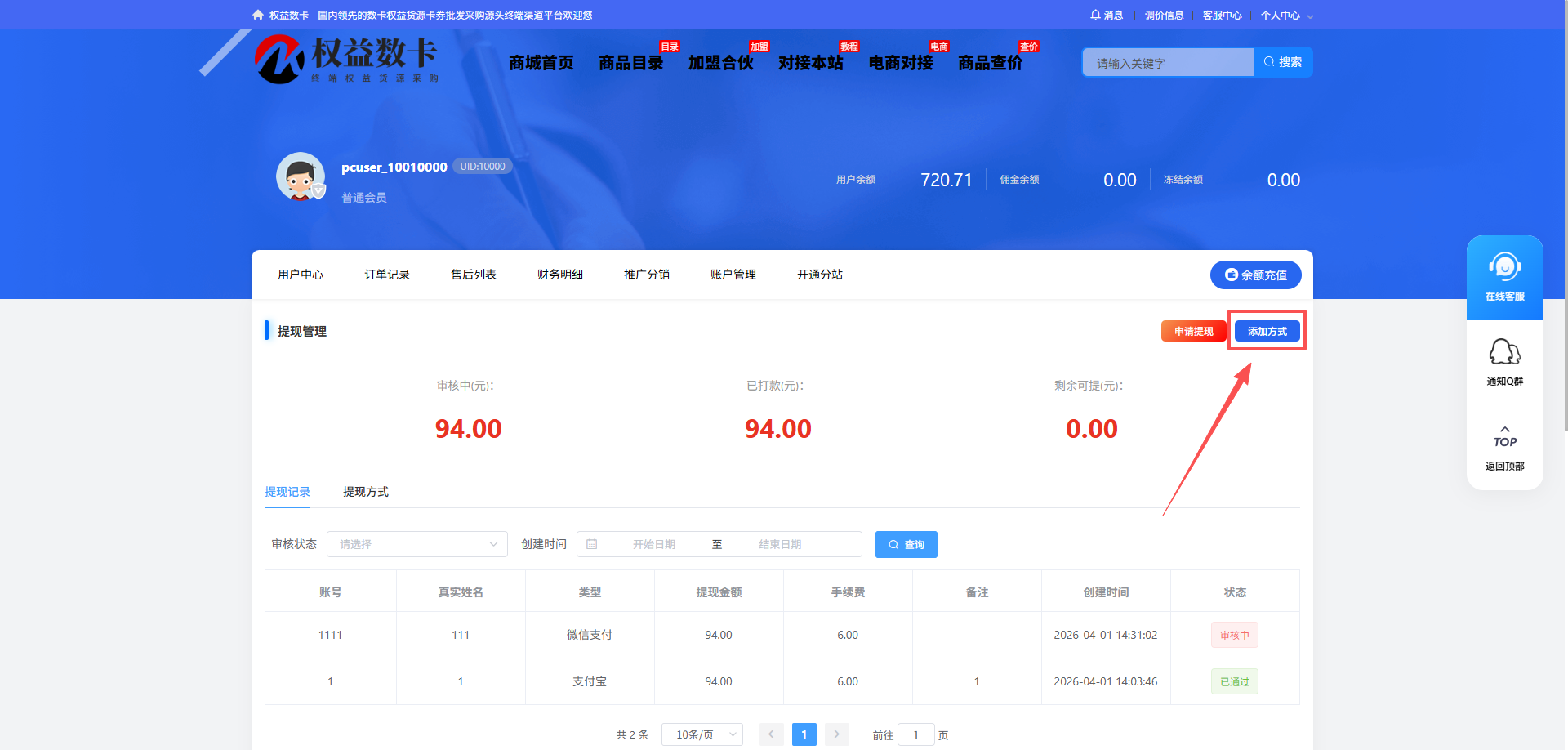Screen dimensions: 1568x750
Task: Open the 审核状态 请选择 dropdown
Action: click(416, 543)
